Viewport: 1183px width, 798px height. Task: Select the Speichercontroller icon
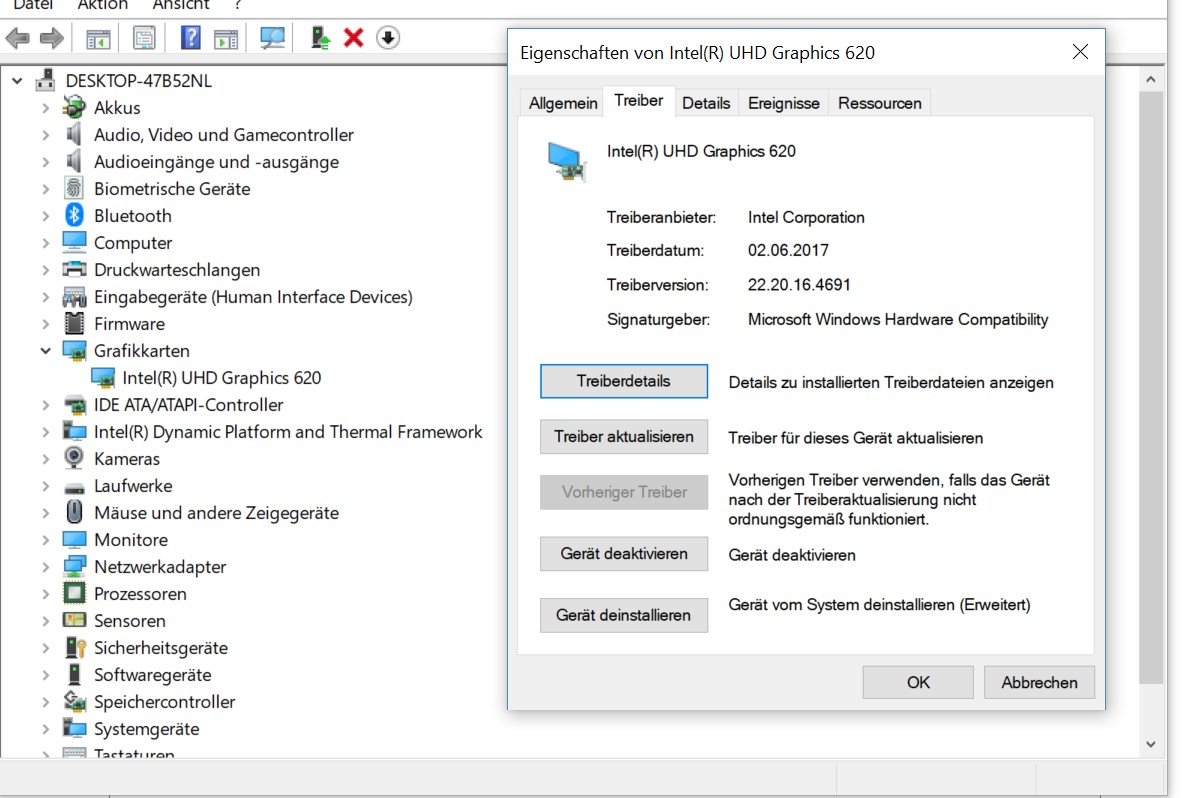click(74, 701)
